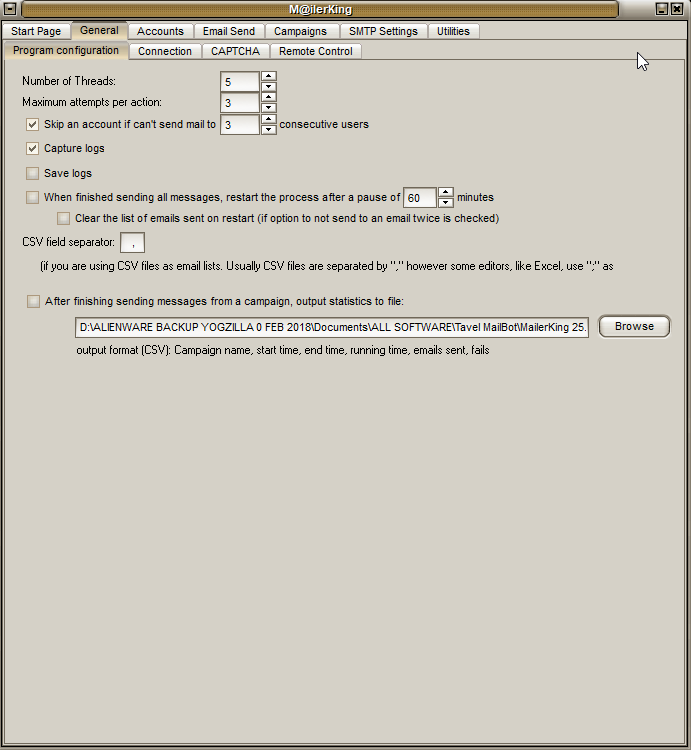The height and width of the screenshot is (750, 691).
Task: Toggle Clear the list of emails sent on restart
Action: (x=63, y=218)
